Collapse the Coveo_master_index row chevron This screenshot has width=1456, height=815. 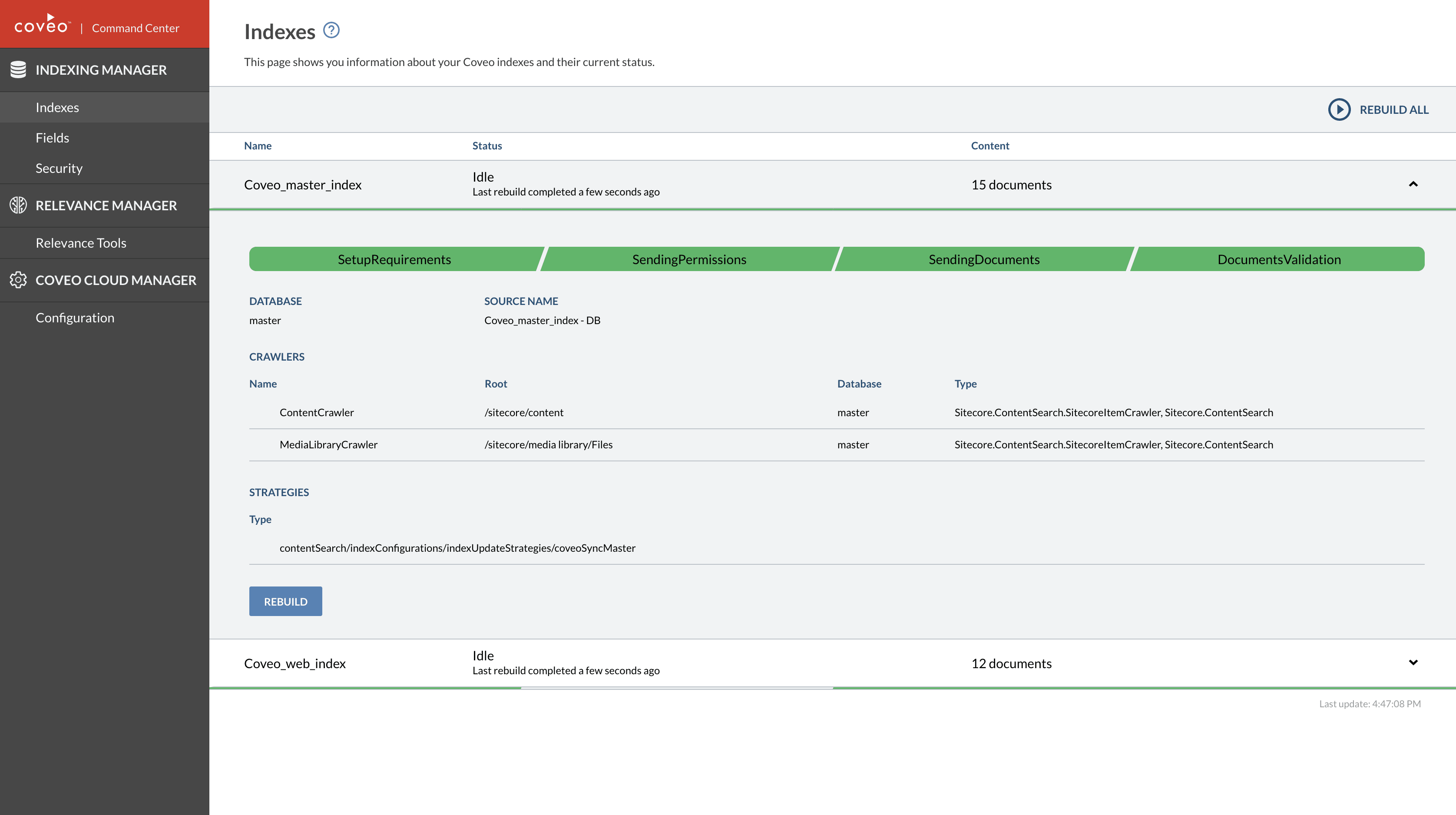click(1413, 184)
